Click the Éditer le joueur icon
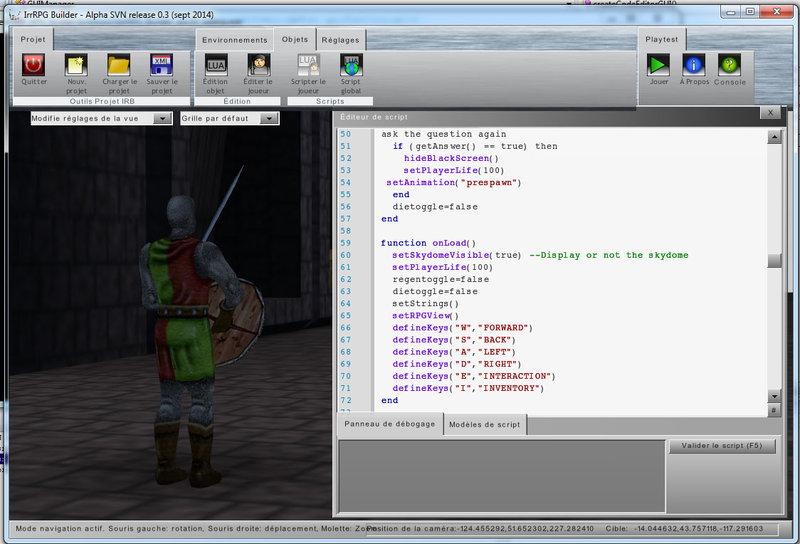This screenshot has height=544, width=800. point(258,66)
